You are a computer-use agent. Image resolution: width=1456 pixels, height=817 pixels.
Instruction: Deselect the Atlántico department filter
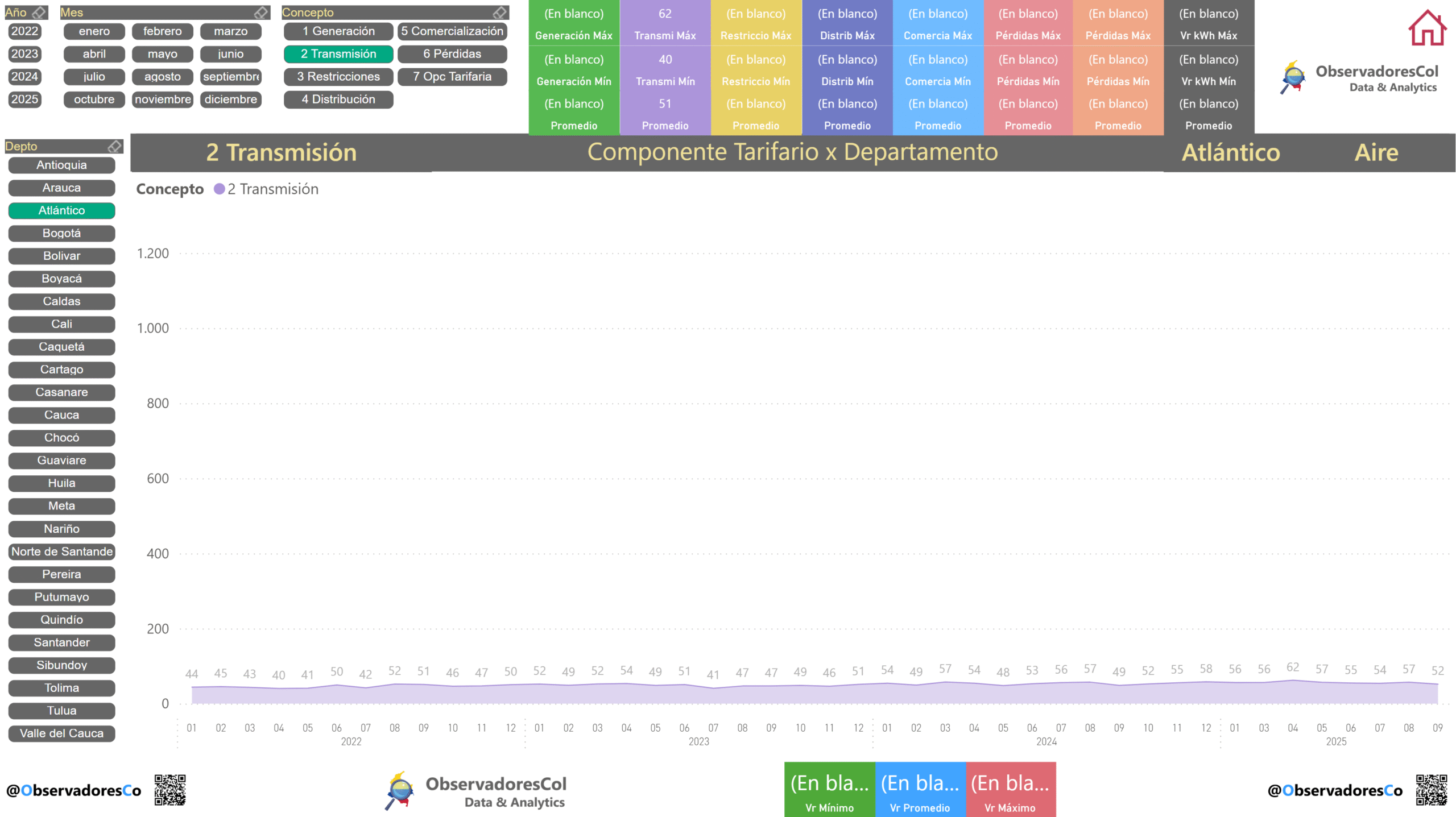(61, 210)
